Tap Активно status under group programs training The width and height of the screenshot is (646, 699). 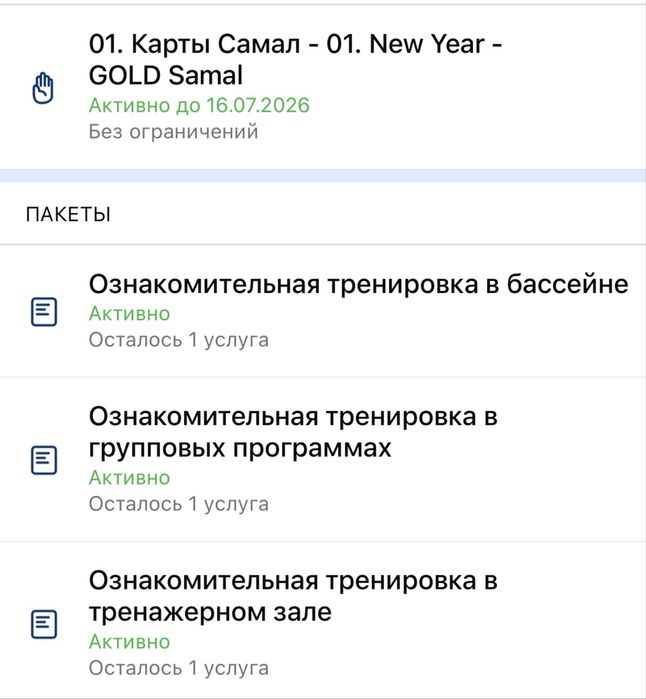[x=129, y=477]
